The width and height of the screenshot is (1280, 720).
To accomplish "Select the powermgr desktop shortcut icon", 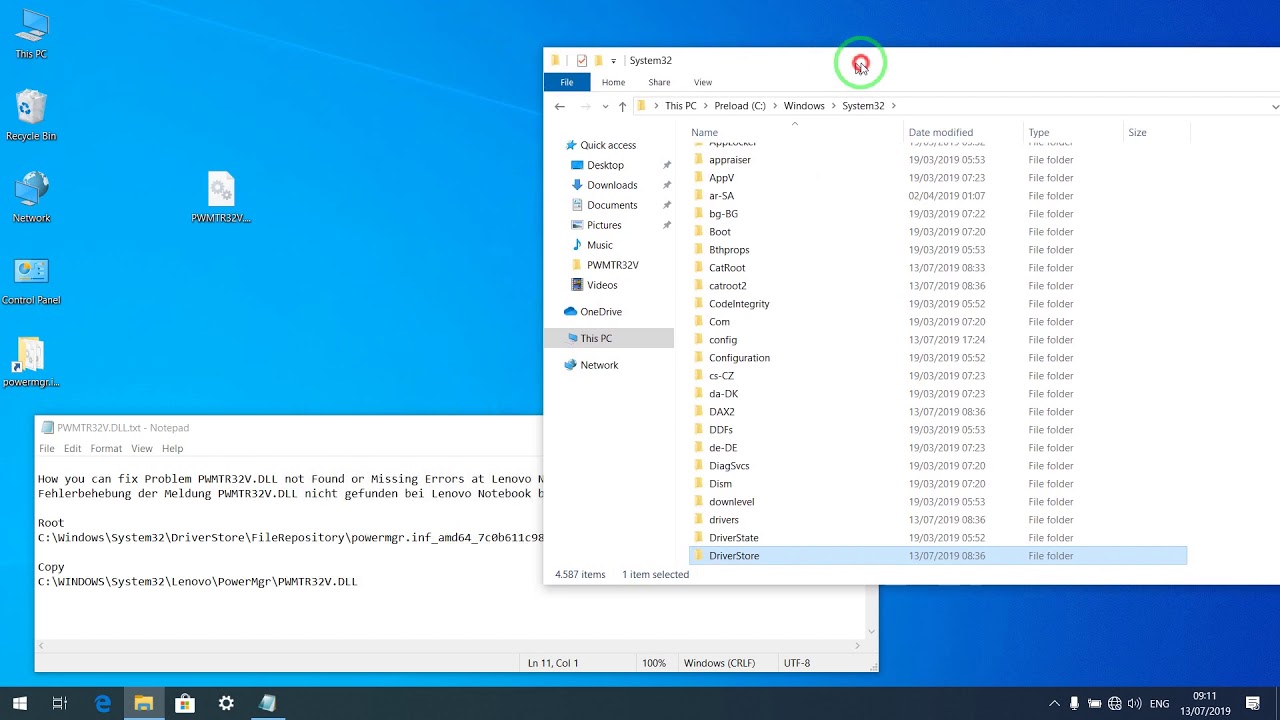I will 31,362.
